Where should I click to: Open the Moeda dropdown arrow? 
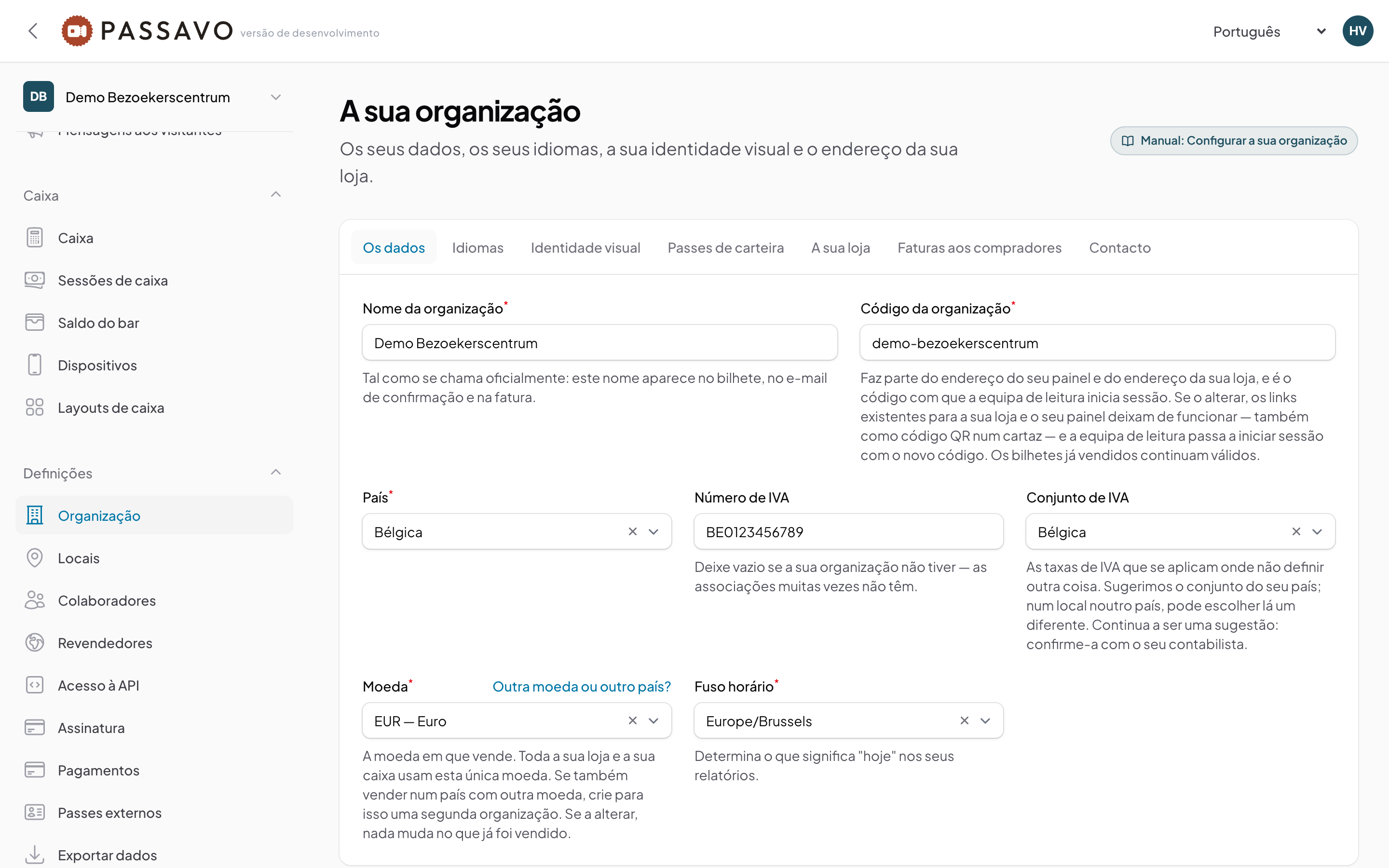tap(653, 720)
